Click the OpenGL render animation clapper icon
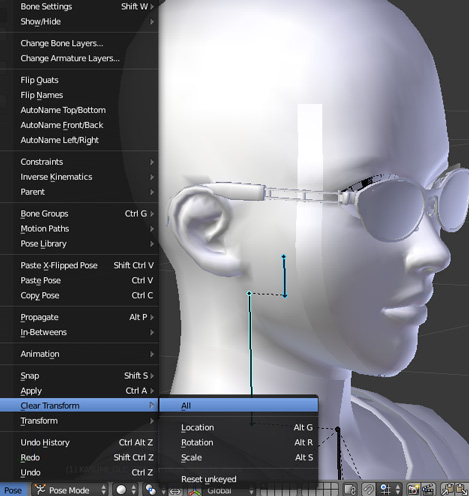This screenshot has height=496, width=469. point(427,490)
